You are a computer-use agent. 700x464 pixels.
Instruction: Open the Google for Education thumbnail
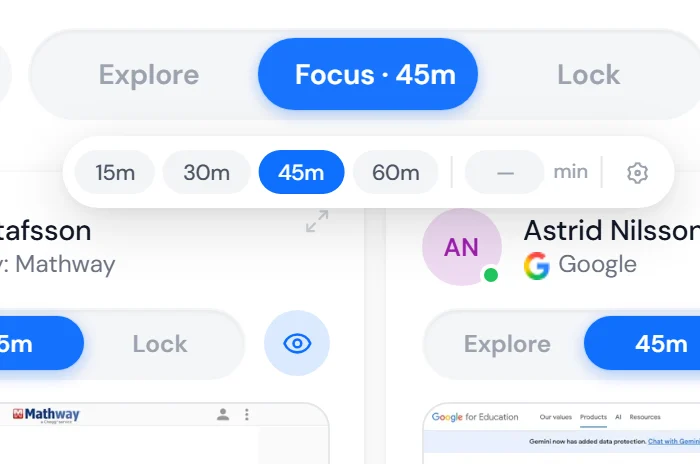(562, 433)
